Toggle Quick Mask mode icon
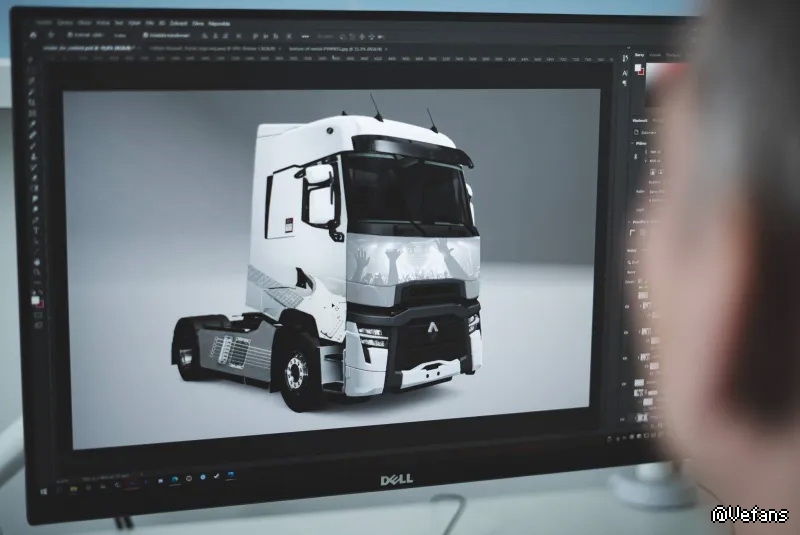 click(38, 315)
